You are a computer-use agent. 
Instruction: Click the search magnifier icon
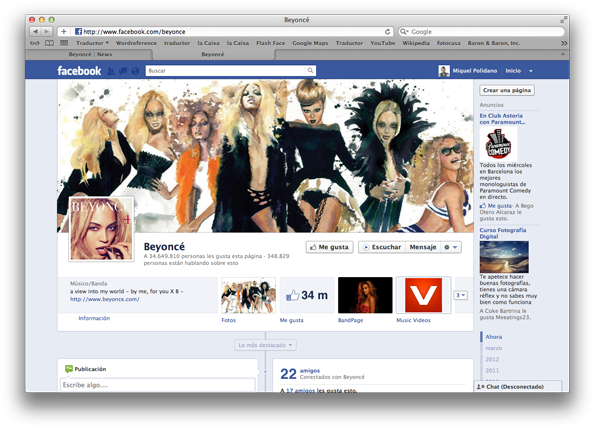[310, 70]
